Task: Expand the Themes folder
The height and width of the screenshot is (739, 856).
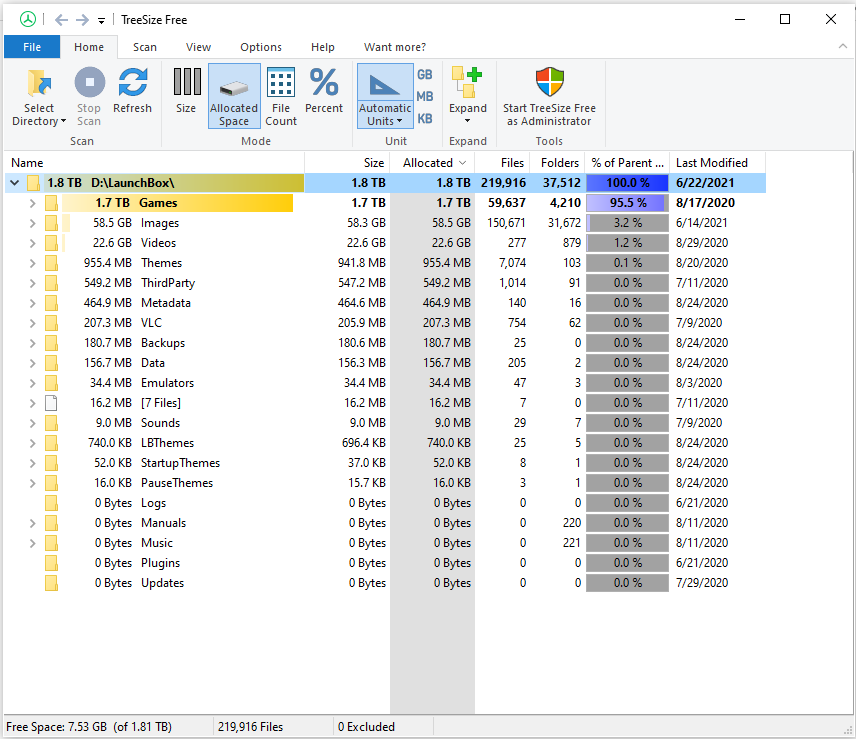Action: pyautogui.click(x=32, y=263)
